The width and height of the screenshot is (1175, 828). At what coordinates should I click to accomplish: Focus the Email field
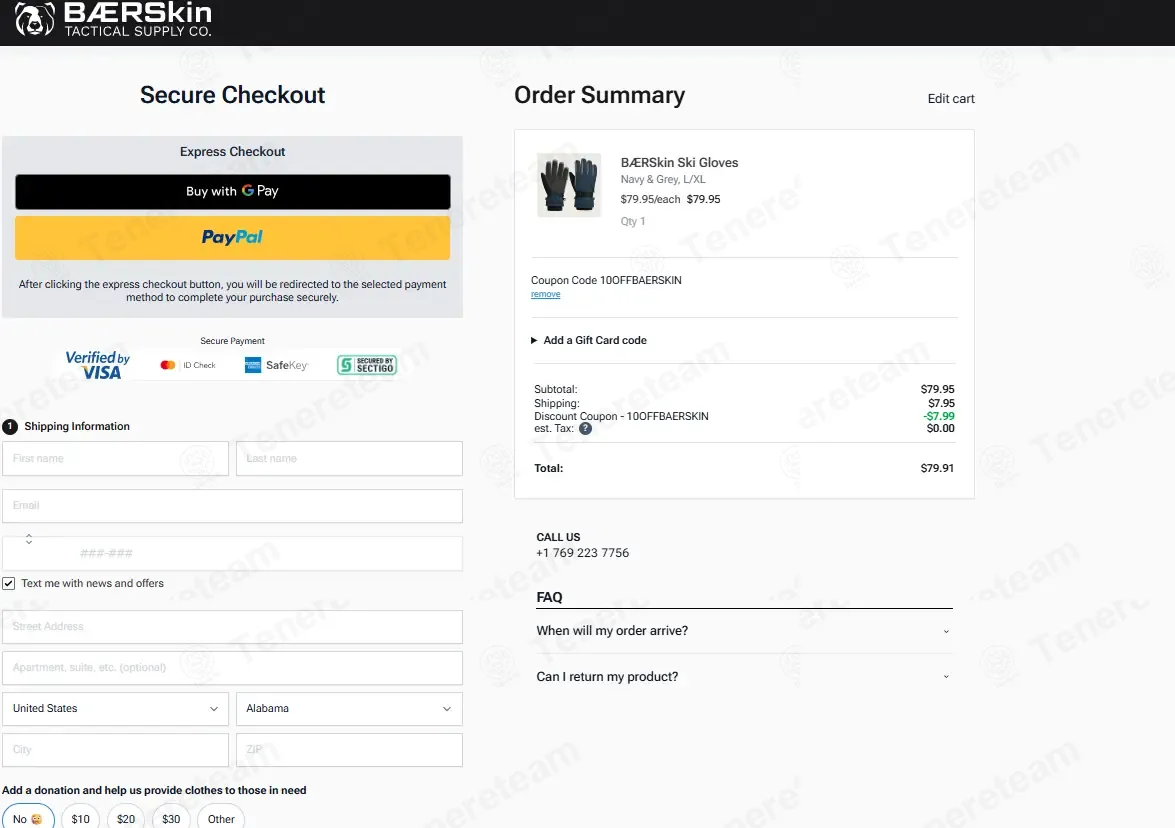pos(232,506)
